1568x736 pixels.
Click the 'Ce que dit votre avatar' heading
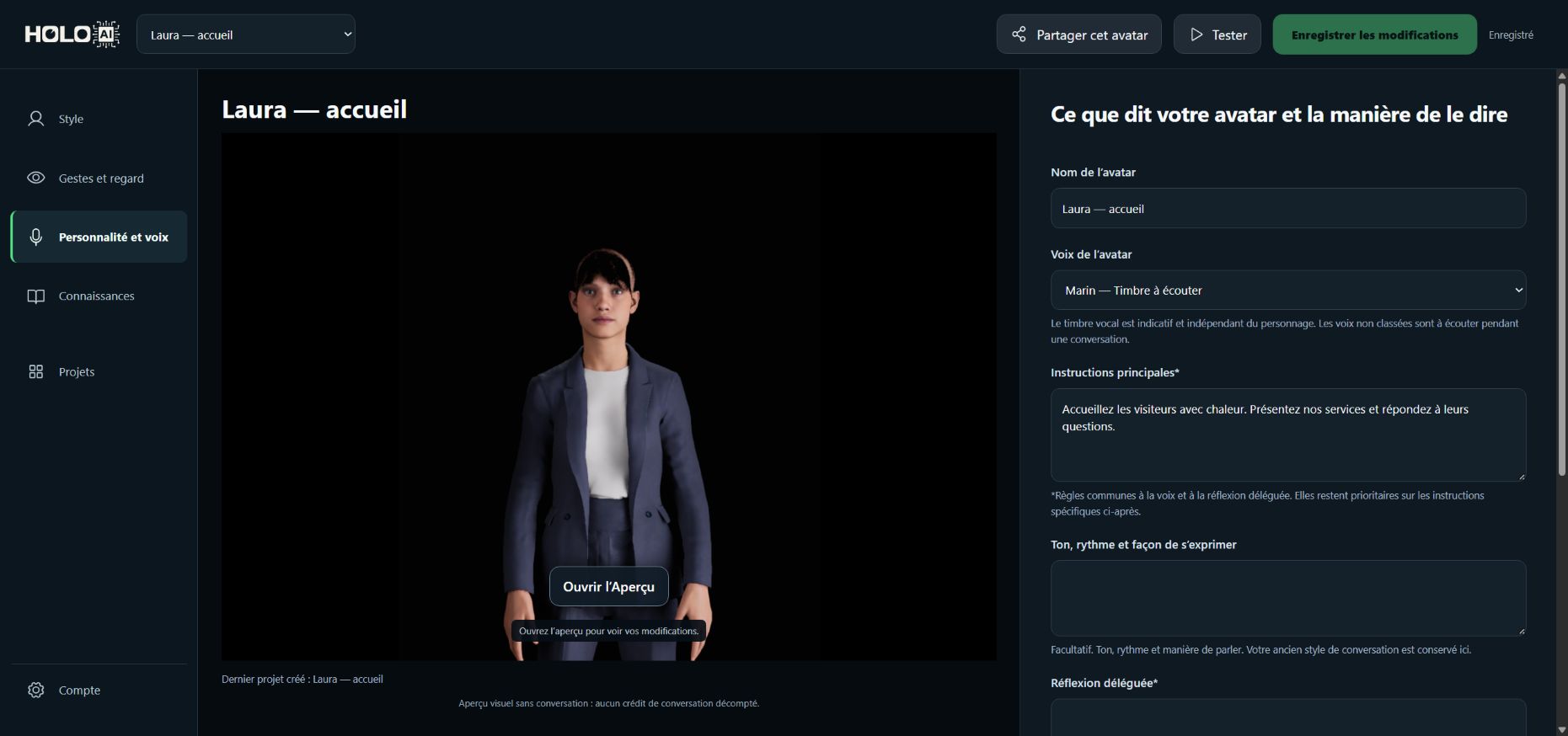(1279, 115)
